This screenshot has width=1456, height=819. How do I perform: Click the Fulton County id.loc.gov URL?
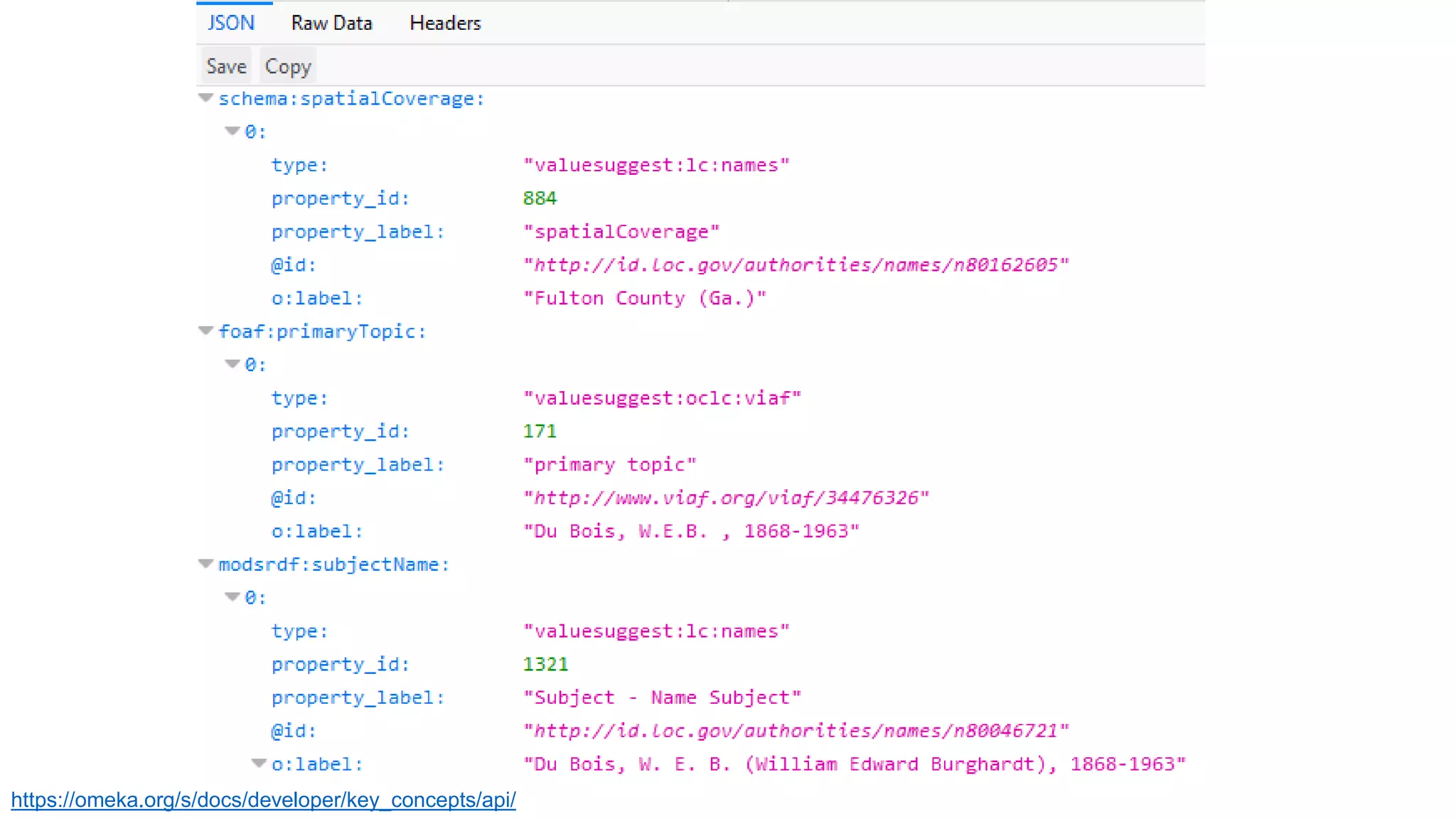[x=796, y=265]
